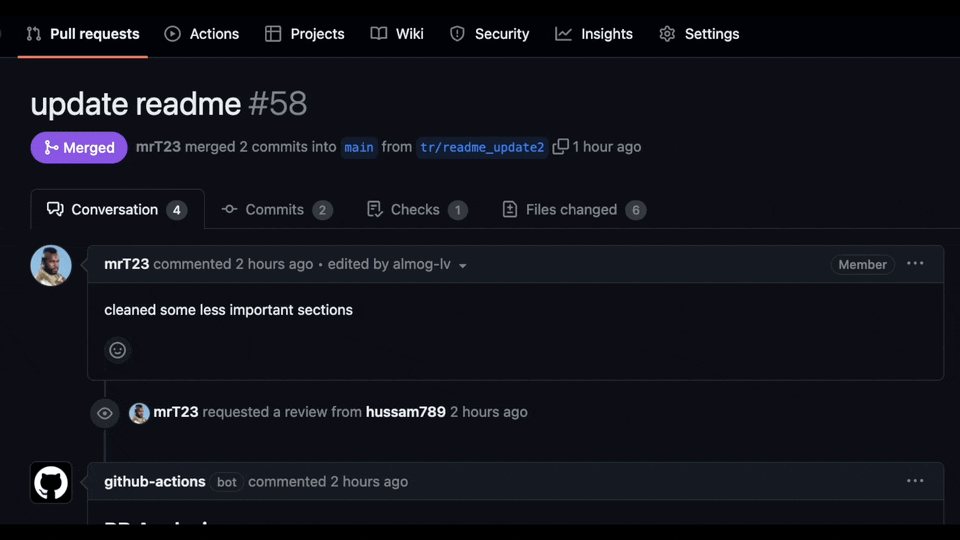Viewport: 960px width, 540px height.
Task: Open repository Settings
Action: coord(699,34)
